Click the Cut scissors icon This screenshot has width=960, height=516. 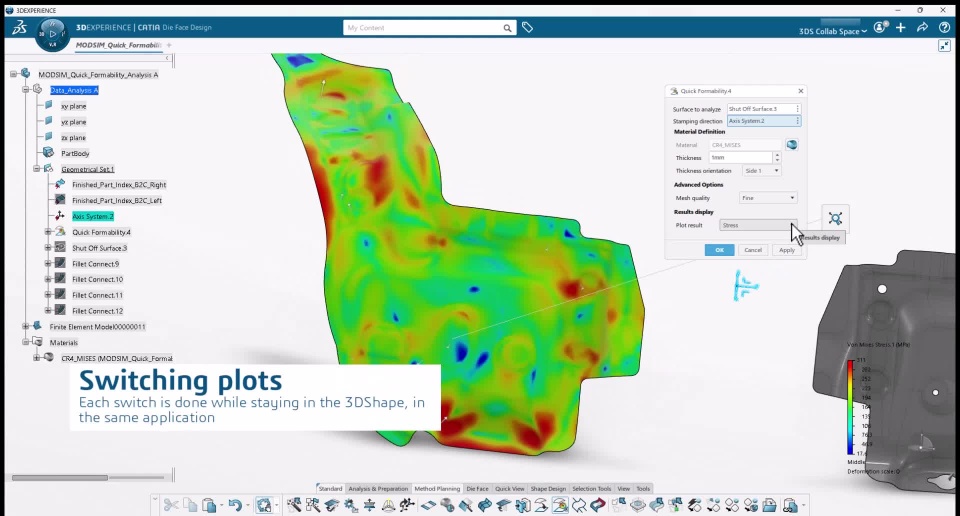171,505
